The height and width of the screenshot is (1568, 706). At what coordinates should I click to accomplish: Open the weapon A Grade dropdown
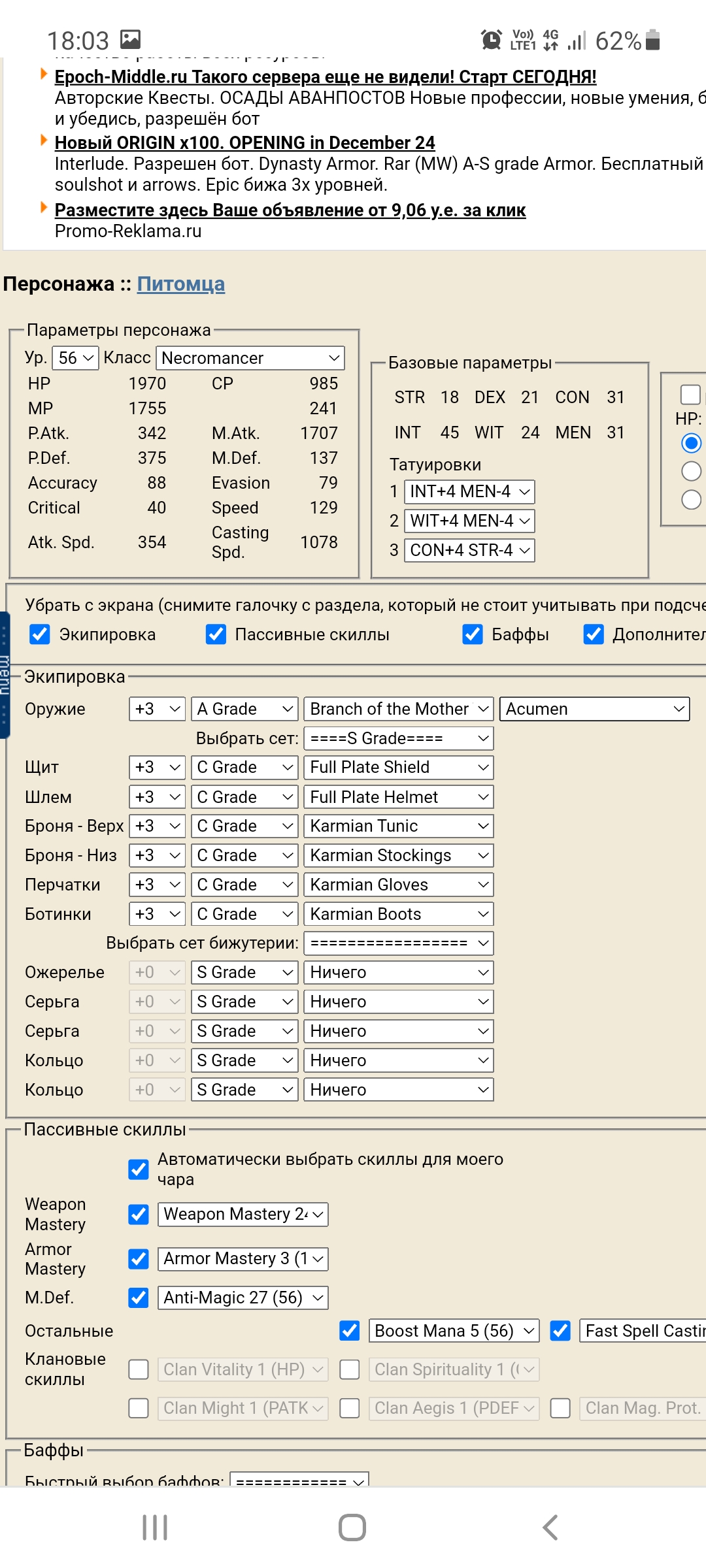(244, 709)
